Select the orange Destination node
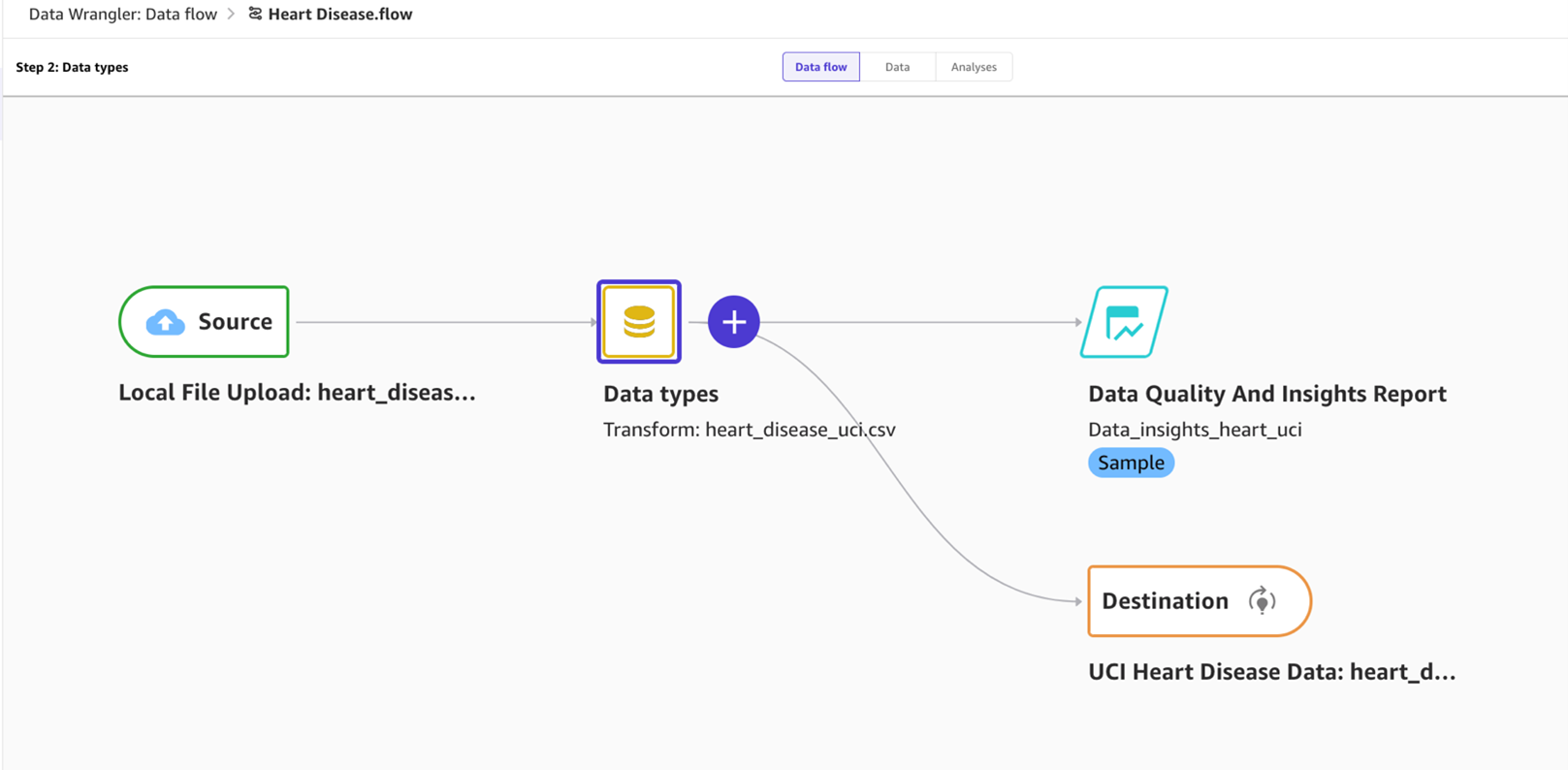The width and height of the screenshot is (1568, 770). tap(1200, 601)
